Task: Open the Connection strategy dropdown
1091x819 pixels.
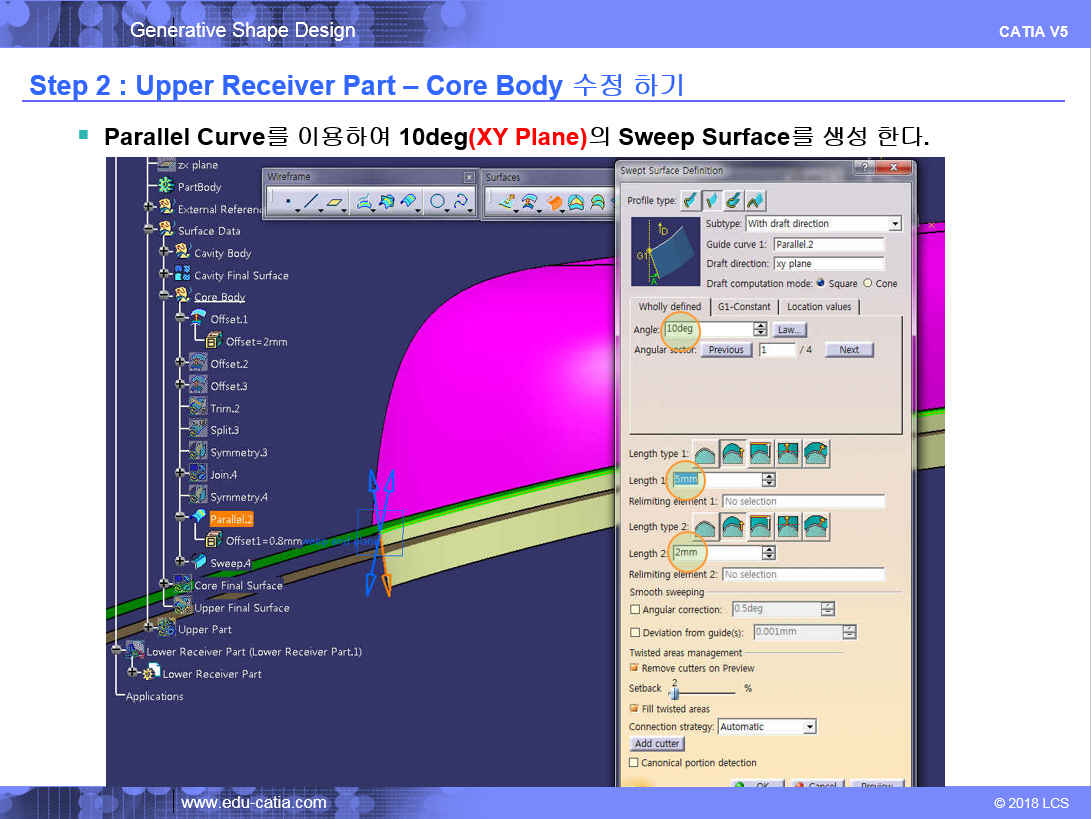Action: (x=809, y=727)
